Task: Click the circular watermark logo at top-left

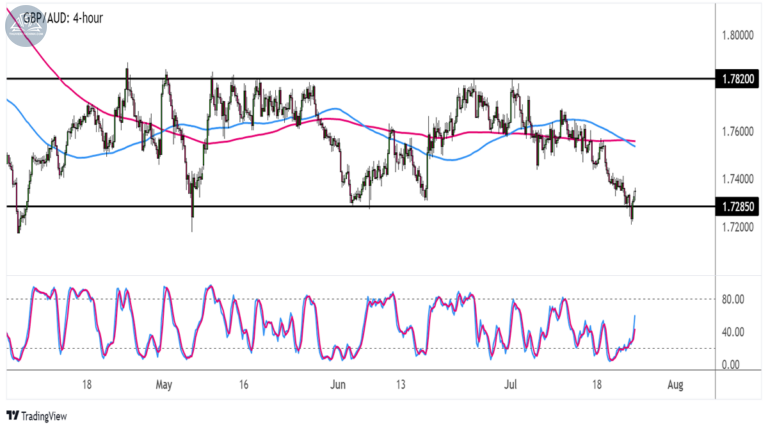Action: coord(26,25)
